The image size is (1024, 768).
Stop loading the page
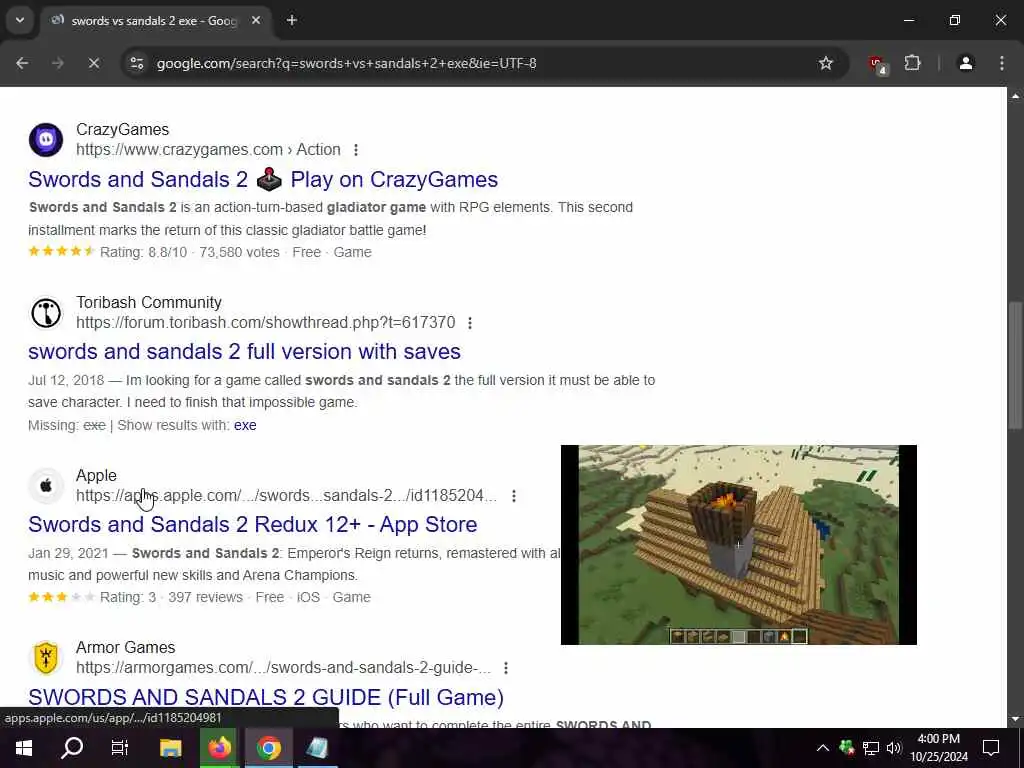click(x=93, y=63)
